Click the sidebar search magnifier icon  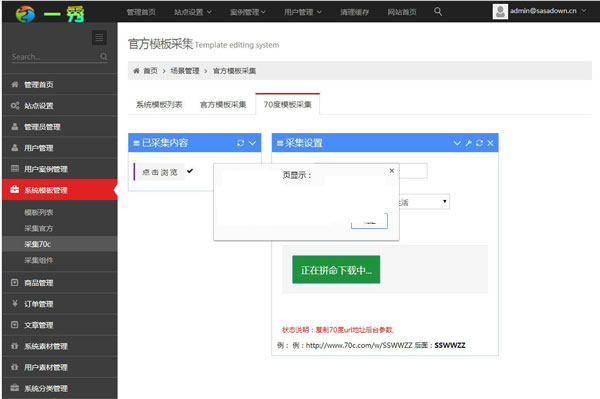point(103,57)
